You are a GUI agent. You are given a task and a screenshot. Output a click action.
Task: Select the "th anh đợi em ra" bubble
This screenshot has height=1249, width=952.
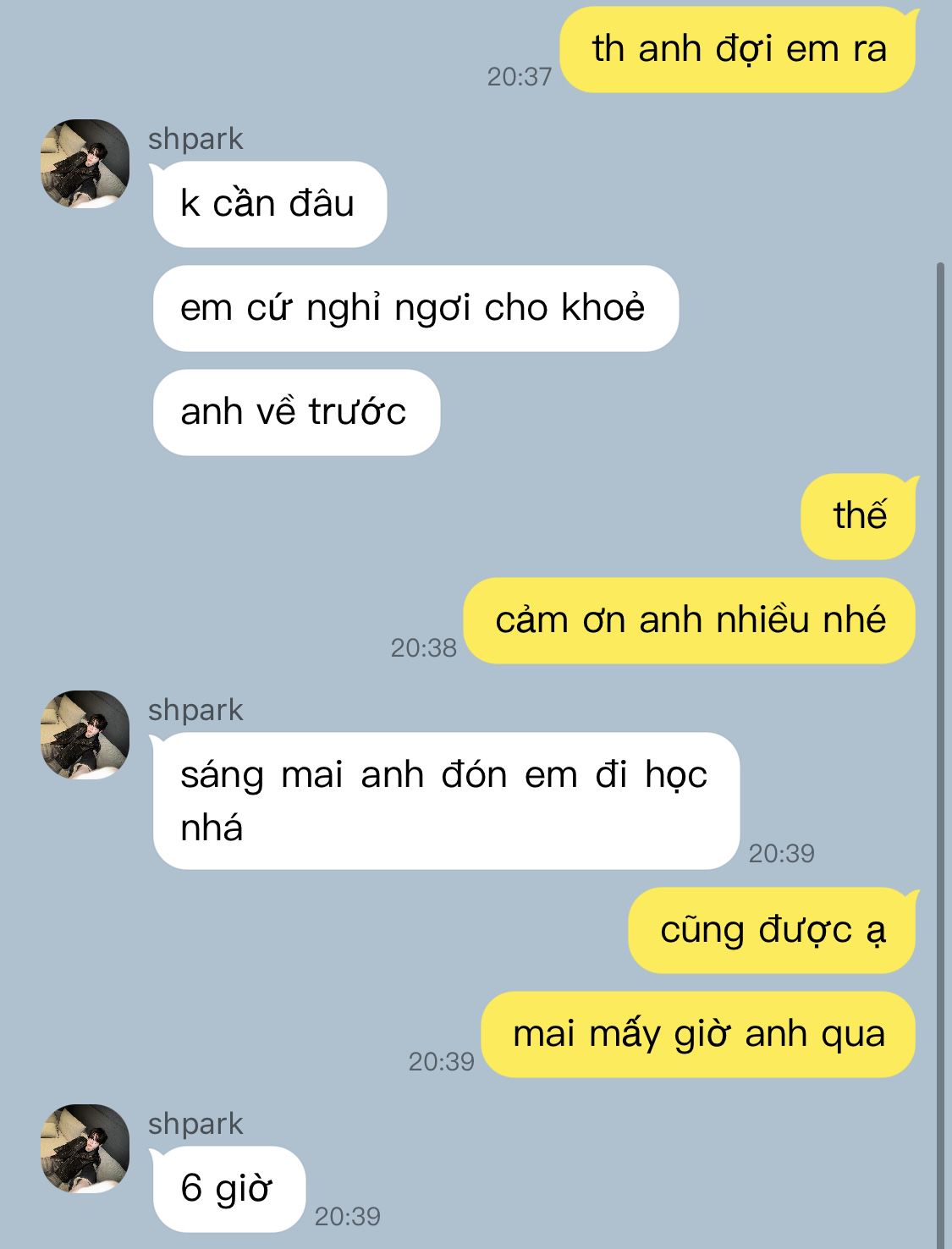(739, 49)
